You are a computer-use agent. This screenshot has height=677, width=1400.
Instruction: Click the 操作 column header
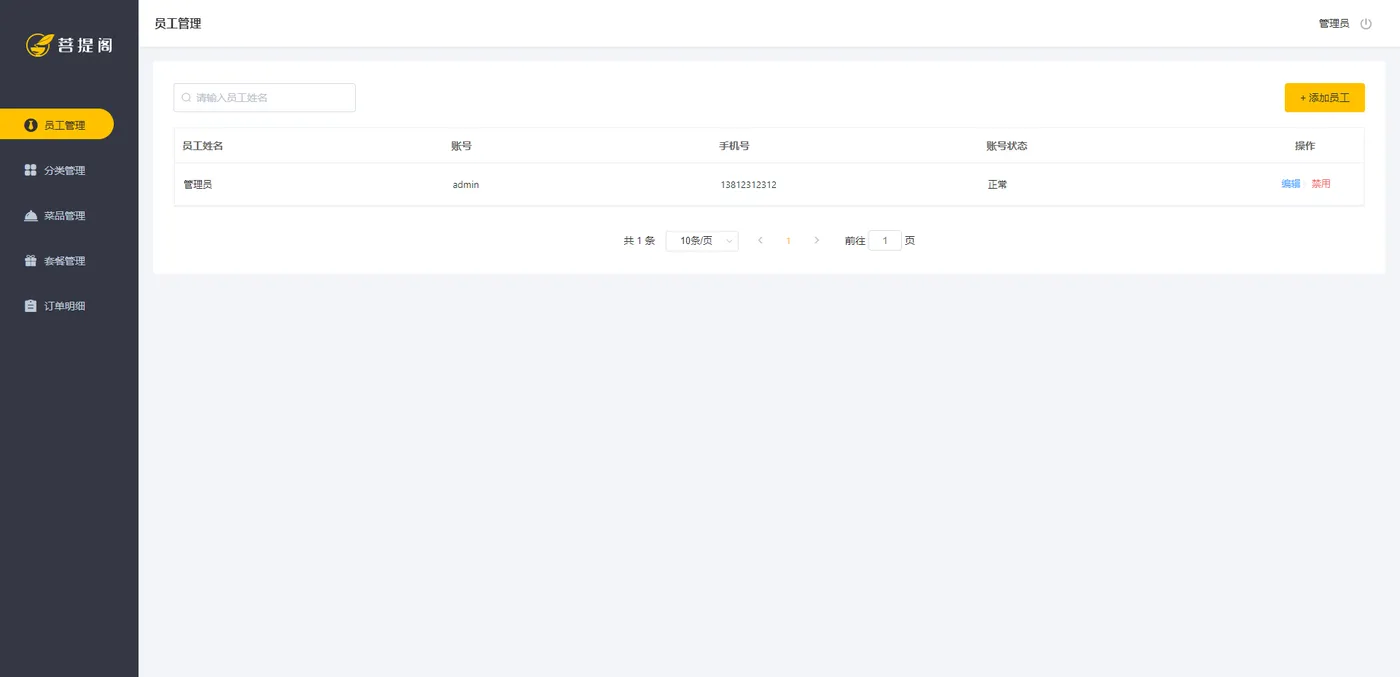[x=1305, y=146]
